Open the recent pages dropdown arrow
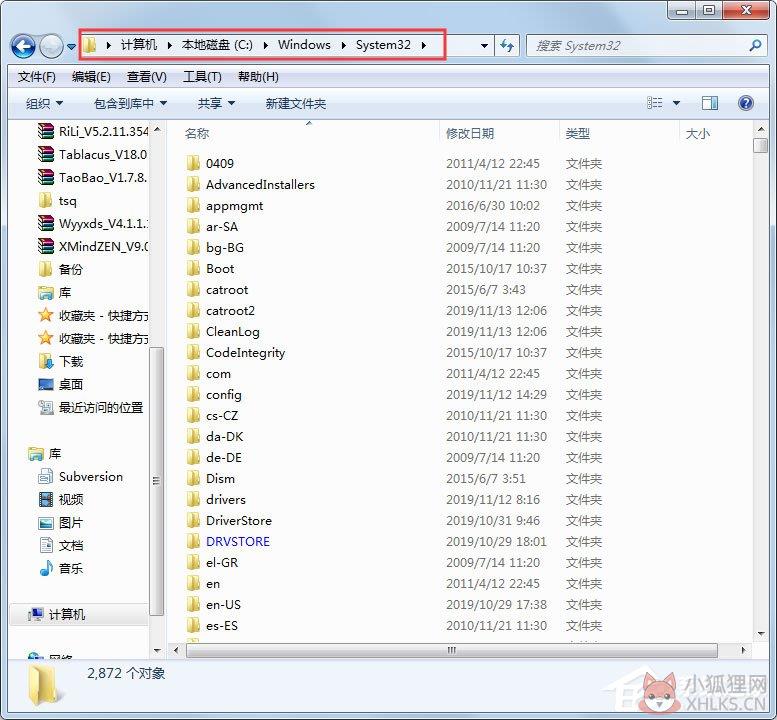The width and height of the screenshot is (777, 720). tap(71, 47)
